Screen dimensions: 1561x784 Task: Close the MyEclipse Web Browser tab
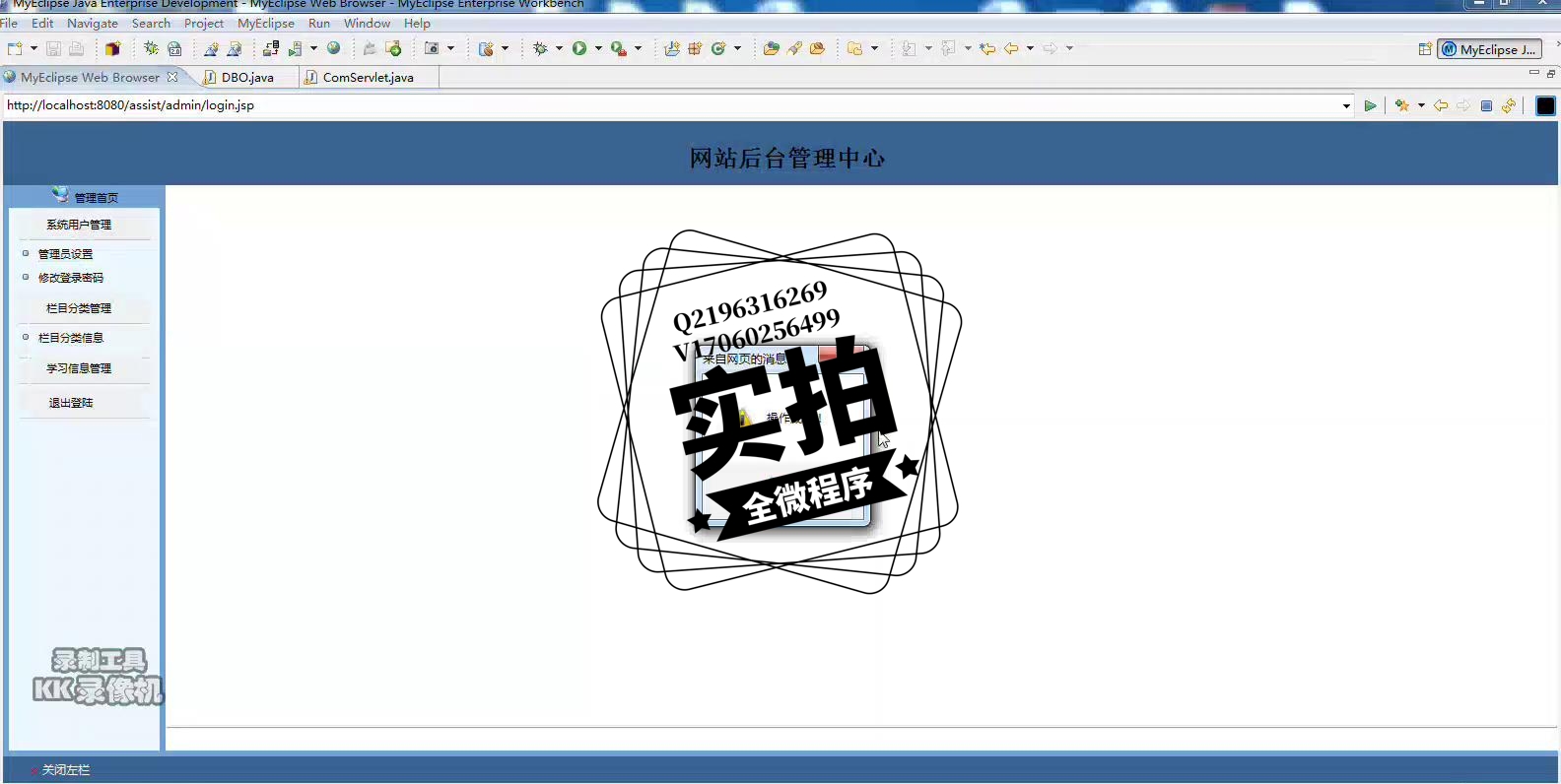pos(172,77)
